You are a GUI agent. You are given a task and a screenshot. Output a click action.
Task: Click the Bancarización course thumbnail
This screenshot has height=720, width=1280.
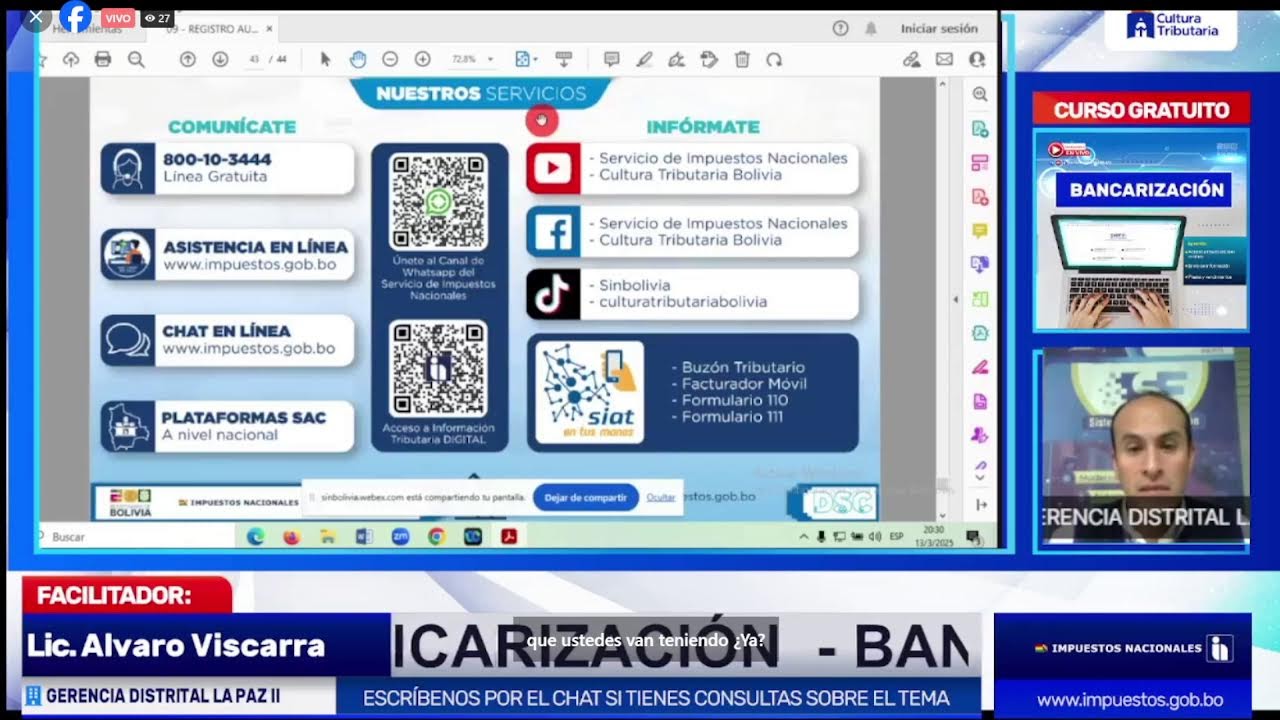click(1141, 229)
